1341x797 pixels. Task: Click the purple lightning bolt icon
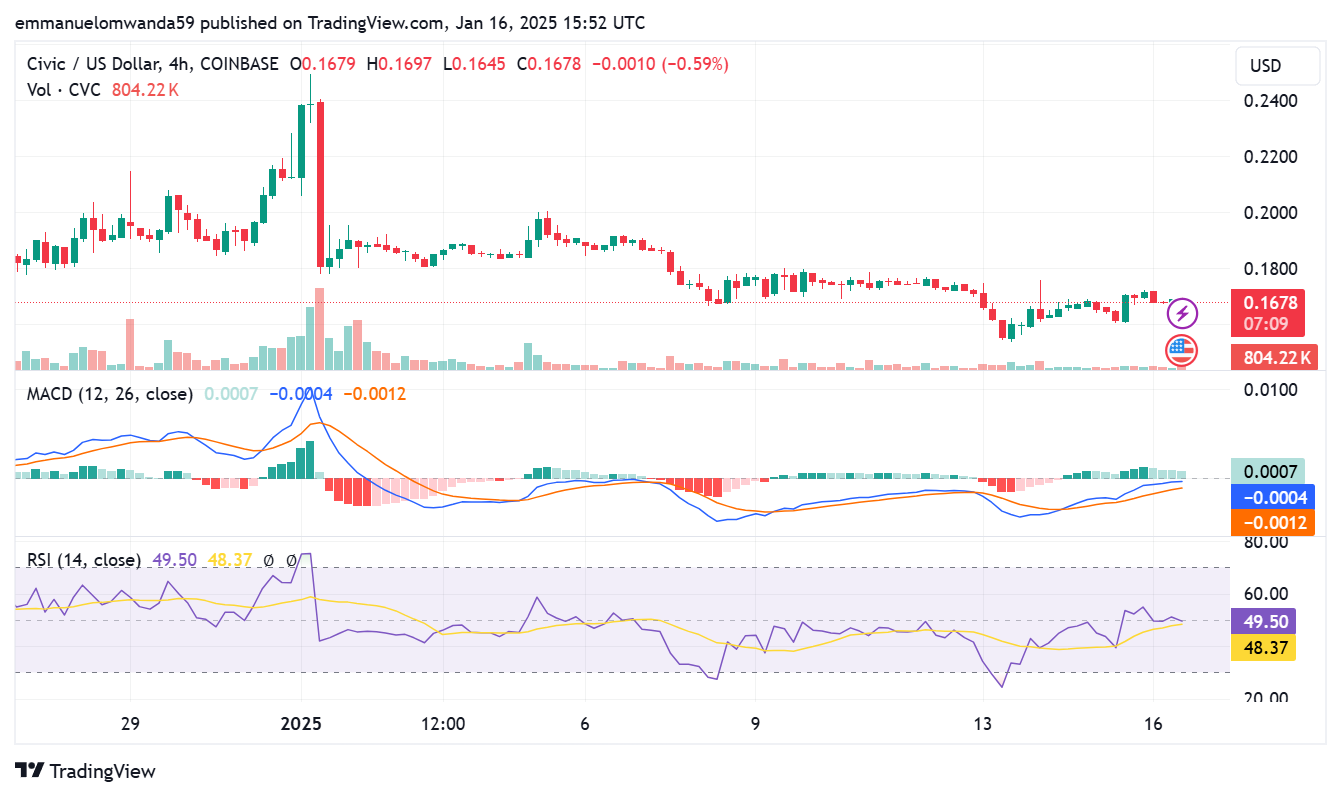click(x=1183, y=313)
